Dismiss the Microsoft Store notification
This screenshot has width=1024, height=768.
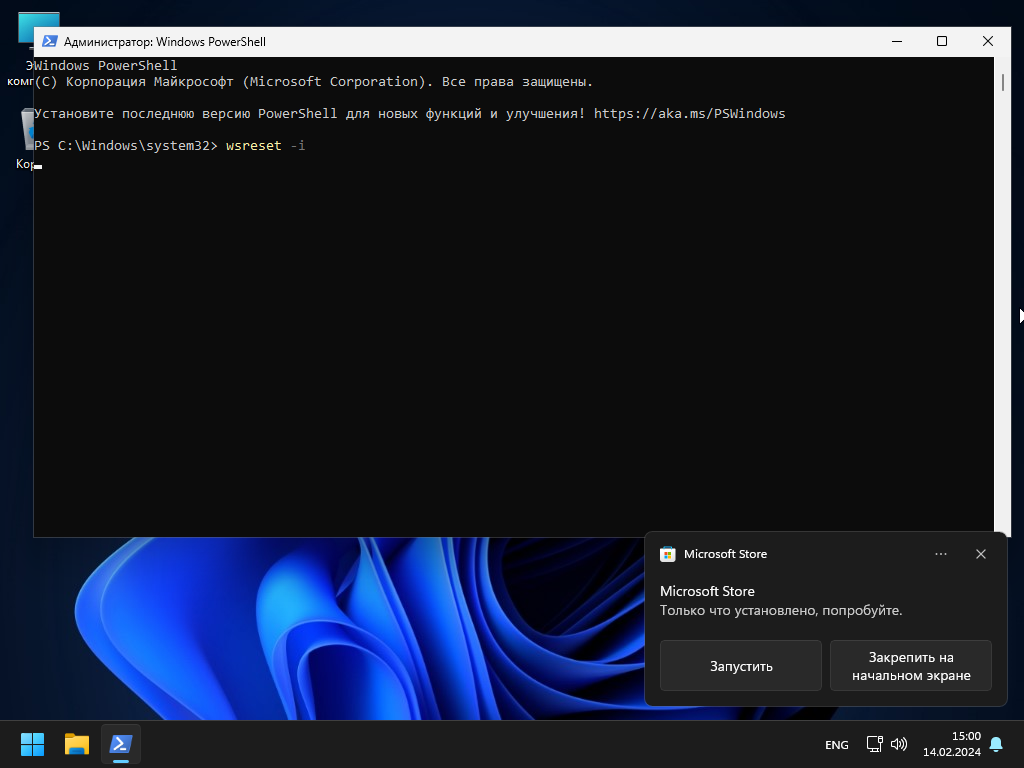click(981, 554)
